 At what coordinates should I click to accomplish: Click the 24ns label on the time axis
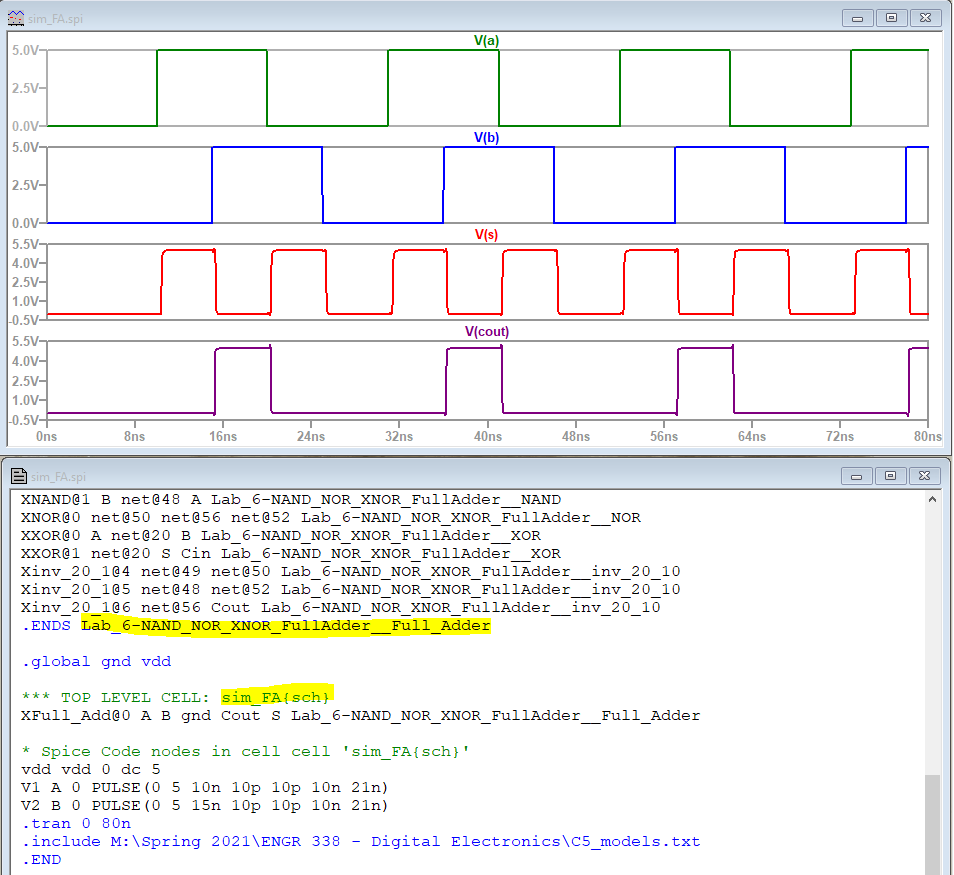point(311,436)
